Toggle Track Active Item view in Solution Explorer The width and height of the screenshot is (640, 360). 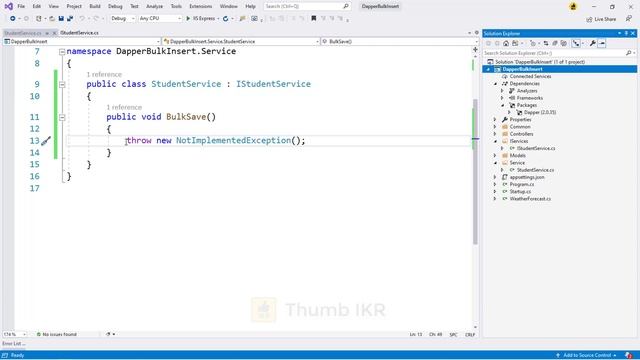click(576, 43)
